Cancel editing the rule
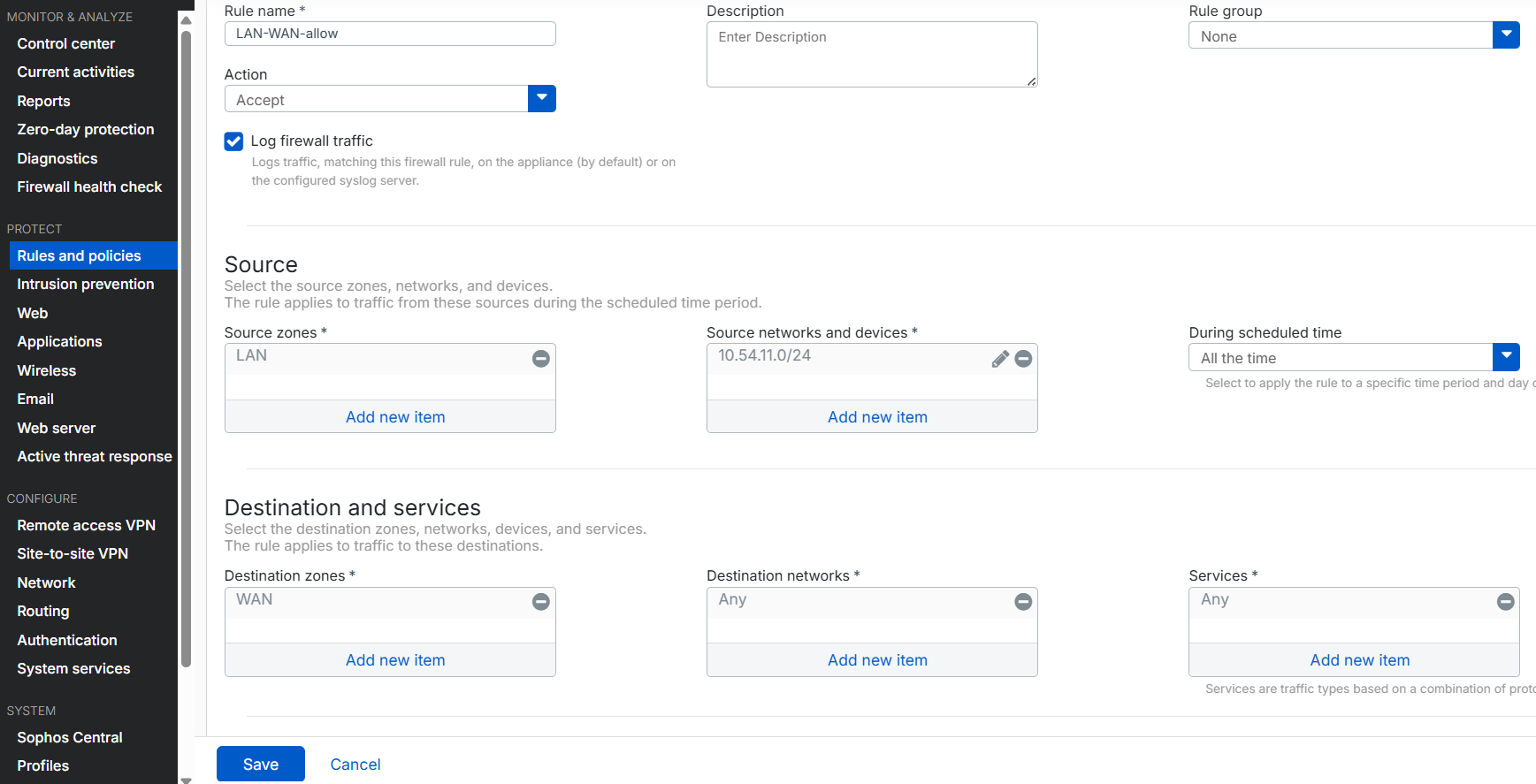Image resolution: width=1536 pixels, height=784 pixels. [x=355, y=765]
